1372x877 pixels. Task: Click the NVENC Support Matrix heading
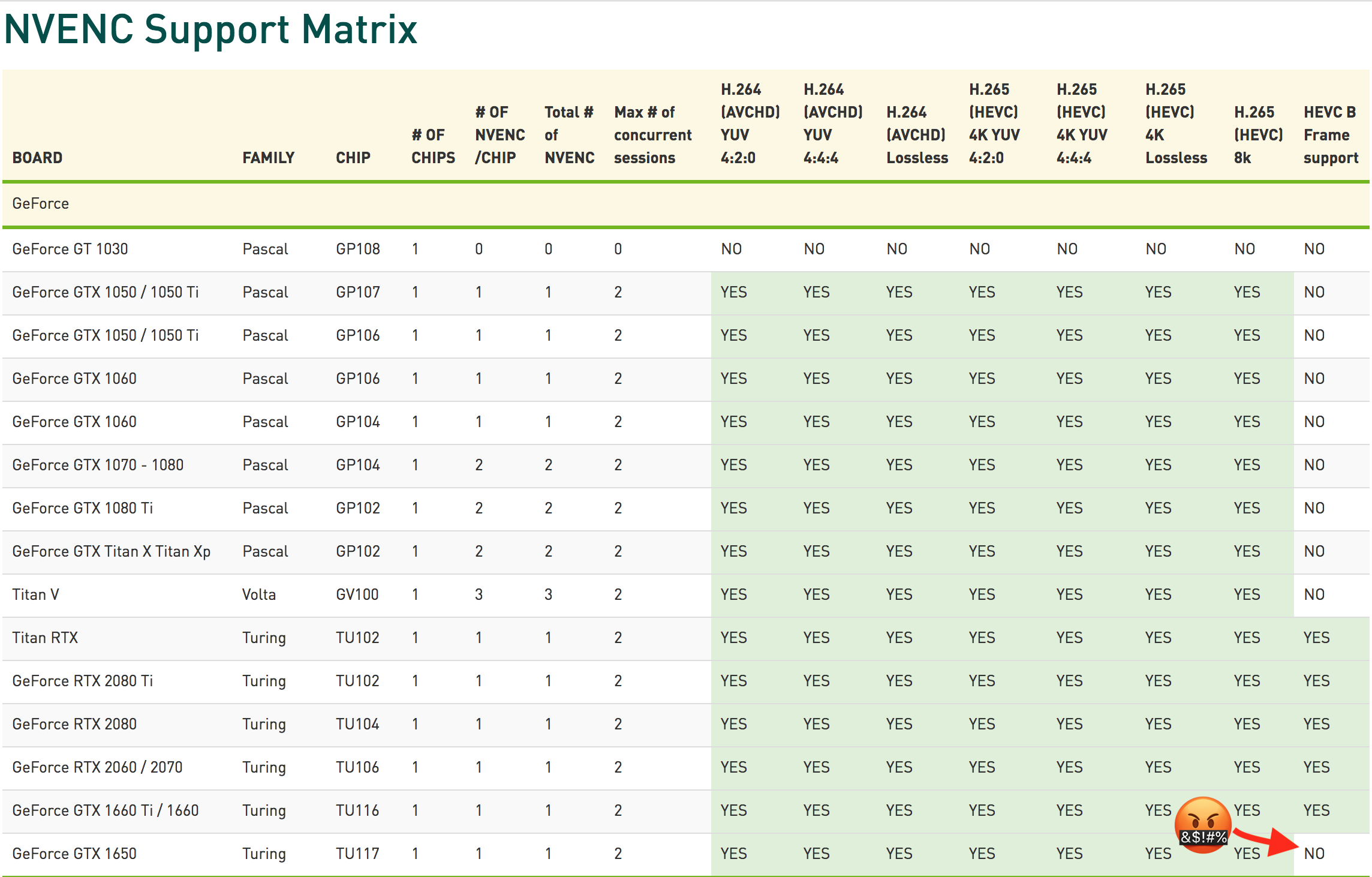click(x=210, y=29)
